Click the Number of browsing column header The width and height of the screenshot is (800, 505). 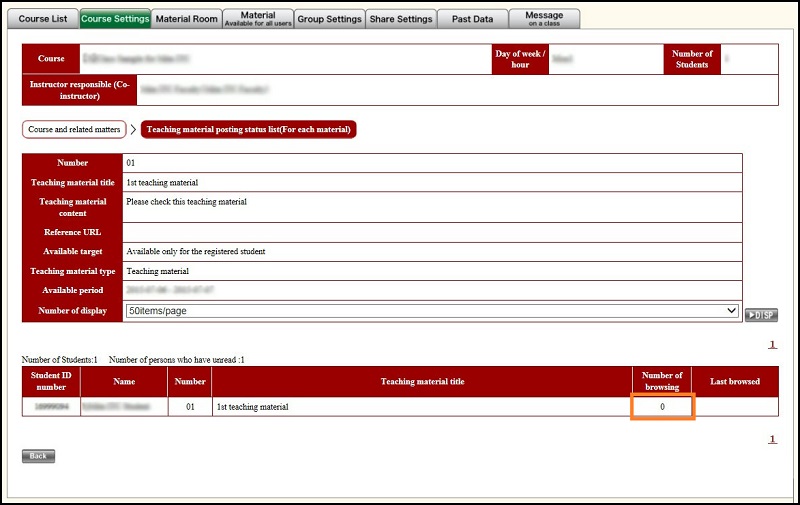pos(661,381)
